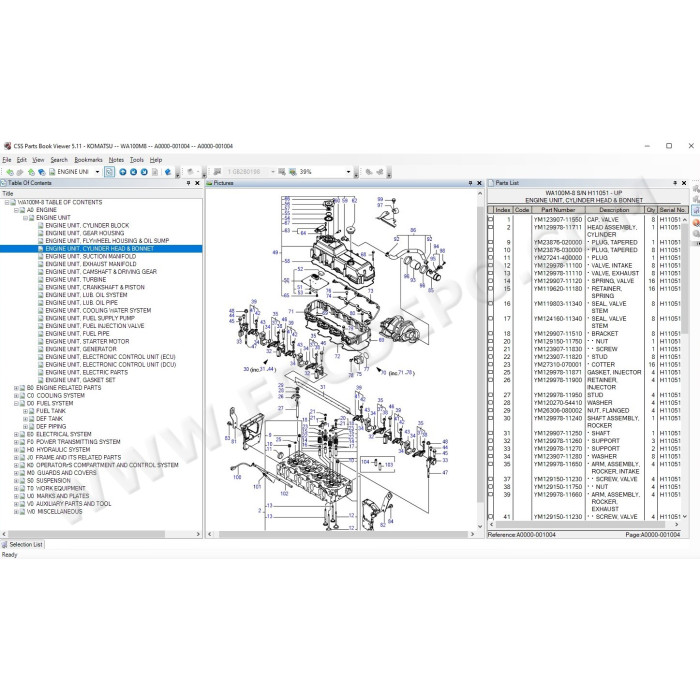This screenshot has width=700, height=700.
Task: Click the second blue circular navigation arrow
Action: click(133, 172)
